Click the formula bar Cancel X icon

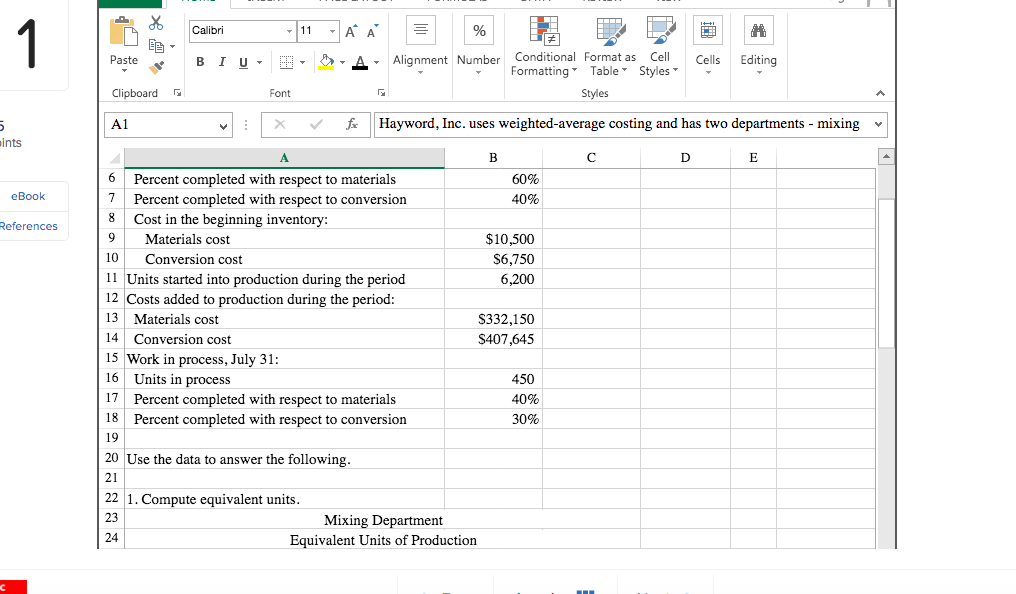click(280, 124)
